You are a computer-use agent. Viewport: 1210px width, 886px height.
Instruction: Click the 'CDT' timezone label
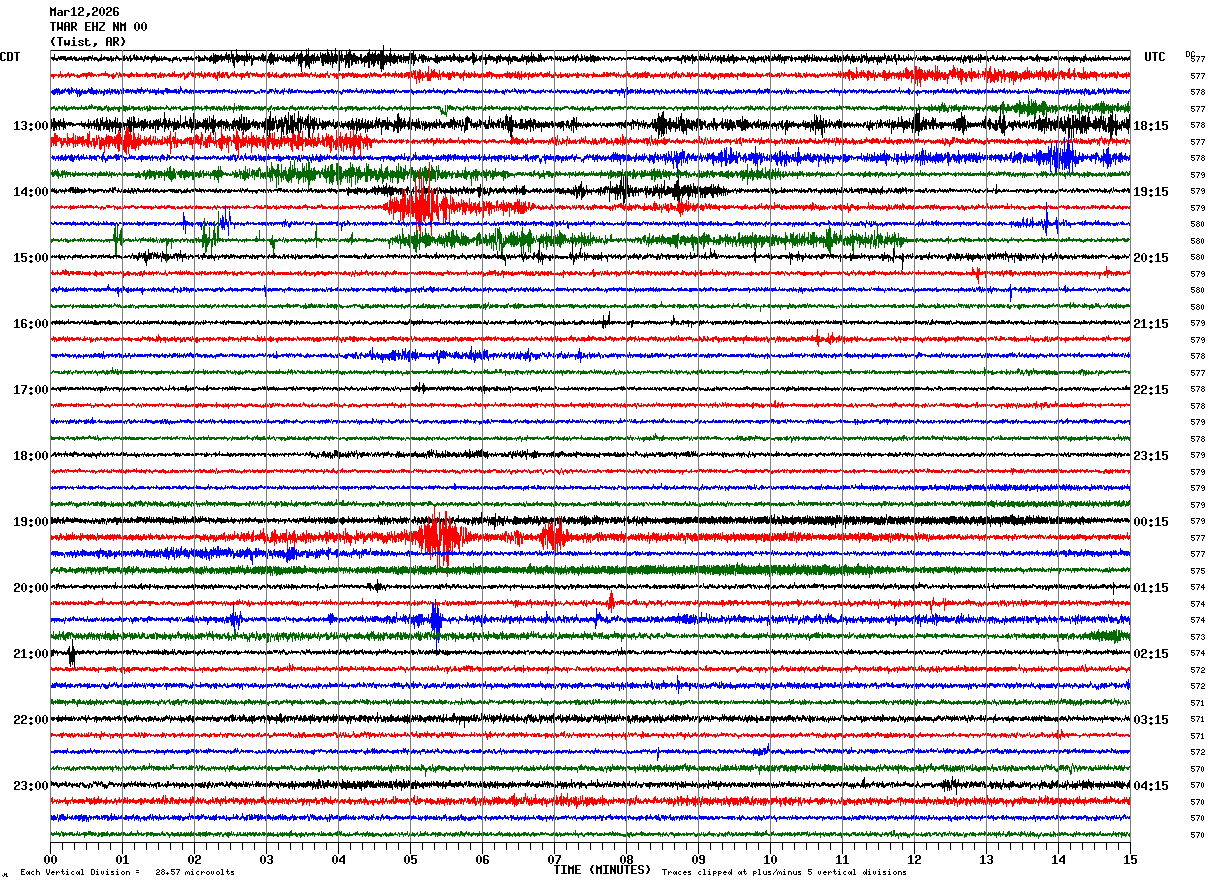coord(10,57)
